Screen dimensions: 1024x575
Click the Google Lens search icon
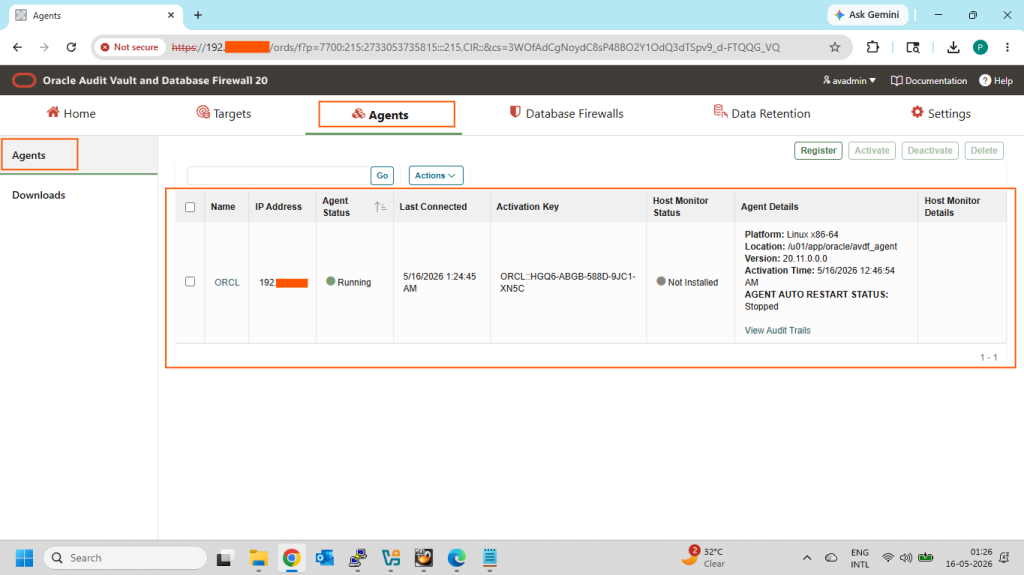click(913, 47)
